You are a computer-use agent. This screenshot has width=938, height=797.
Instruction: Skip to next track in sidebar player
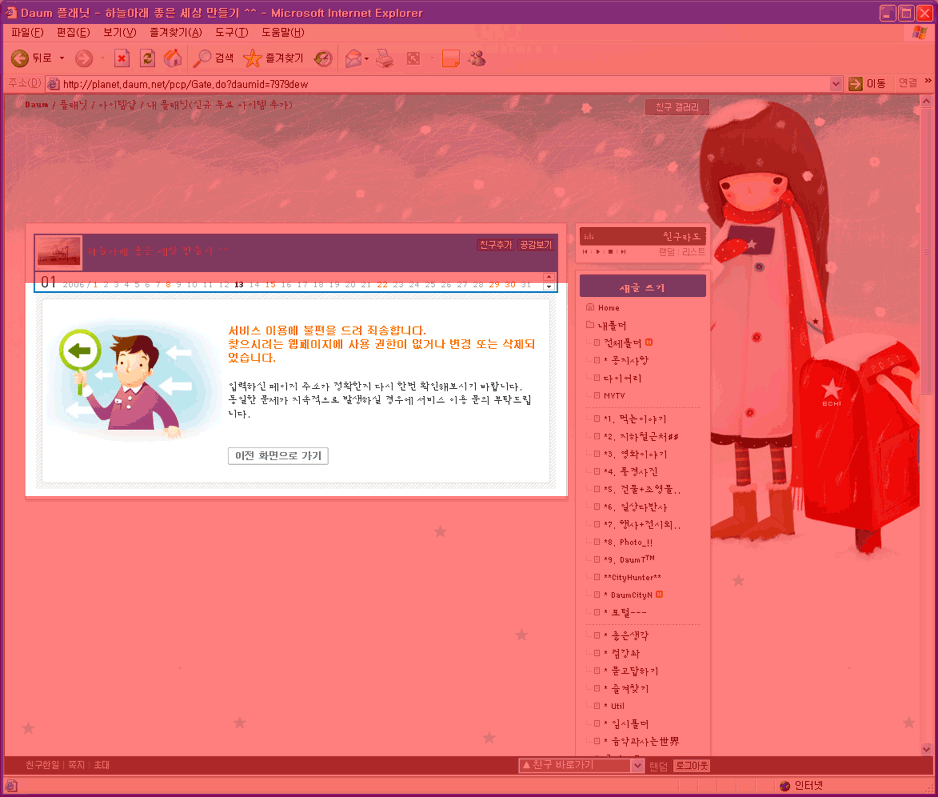coord(623,252)
